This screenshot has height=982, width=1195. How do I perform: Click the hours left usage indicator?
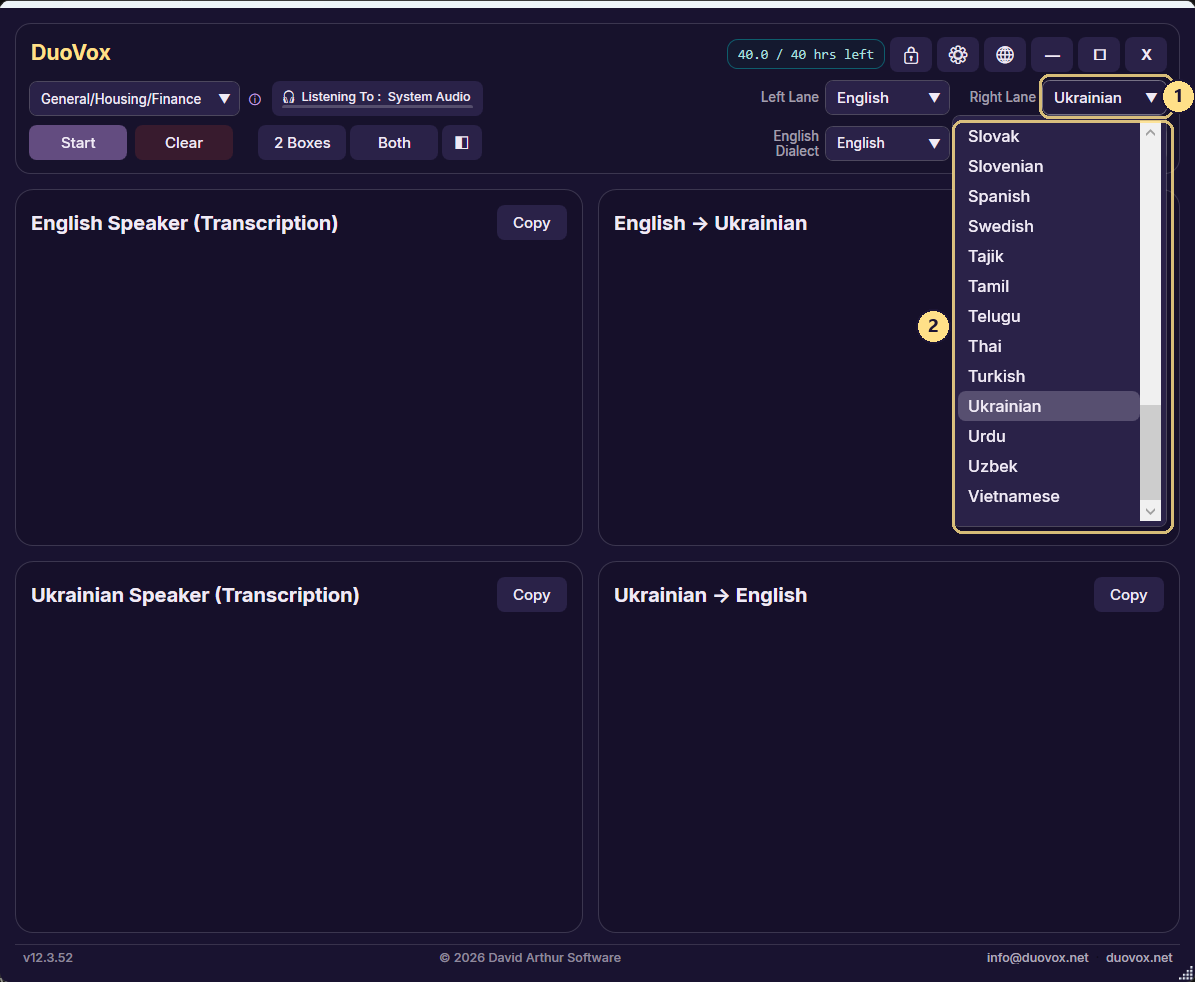coord(806,54)
